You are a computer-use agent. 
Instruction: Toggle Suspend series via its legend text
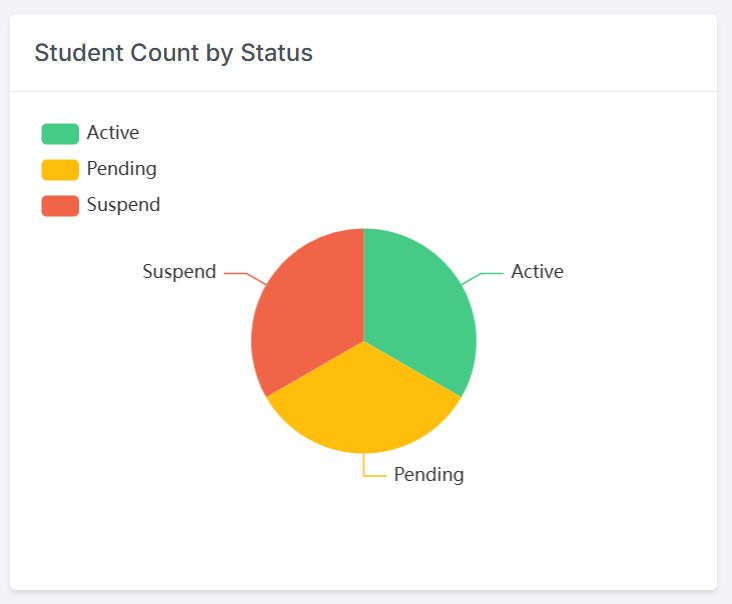point(123,205)
